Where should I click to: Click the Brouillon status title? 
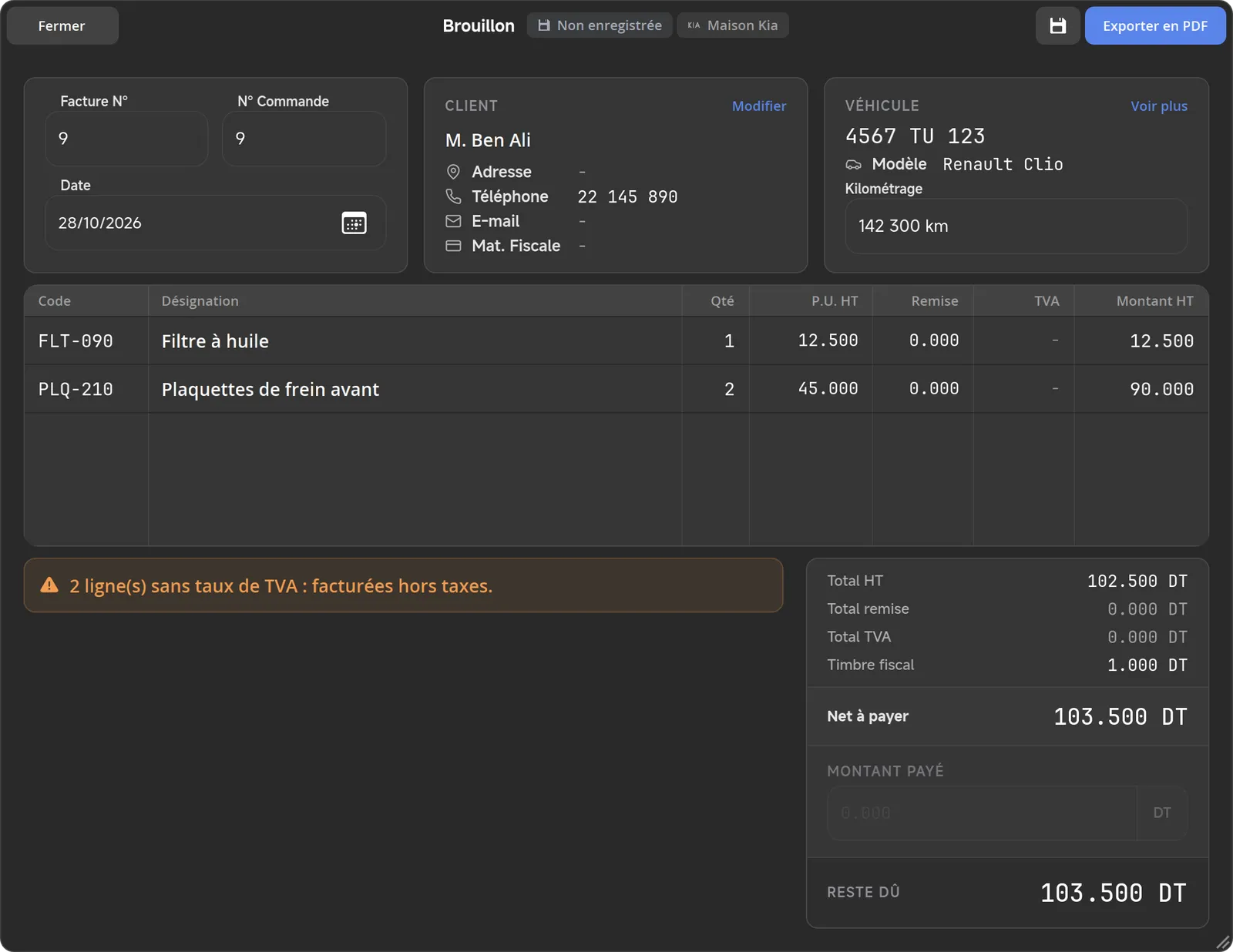click(479, 25)
